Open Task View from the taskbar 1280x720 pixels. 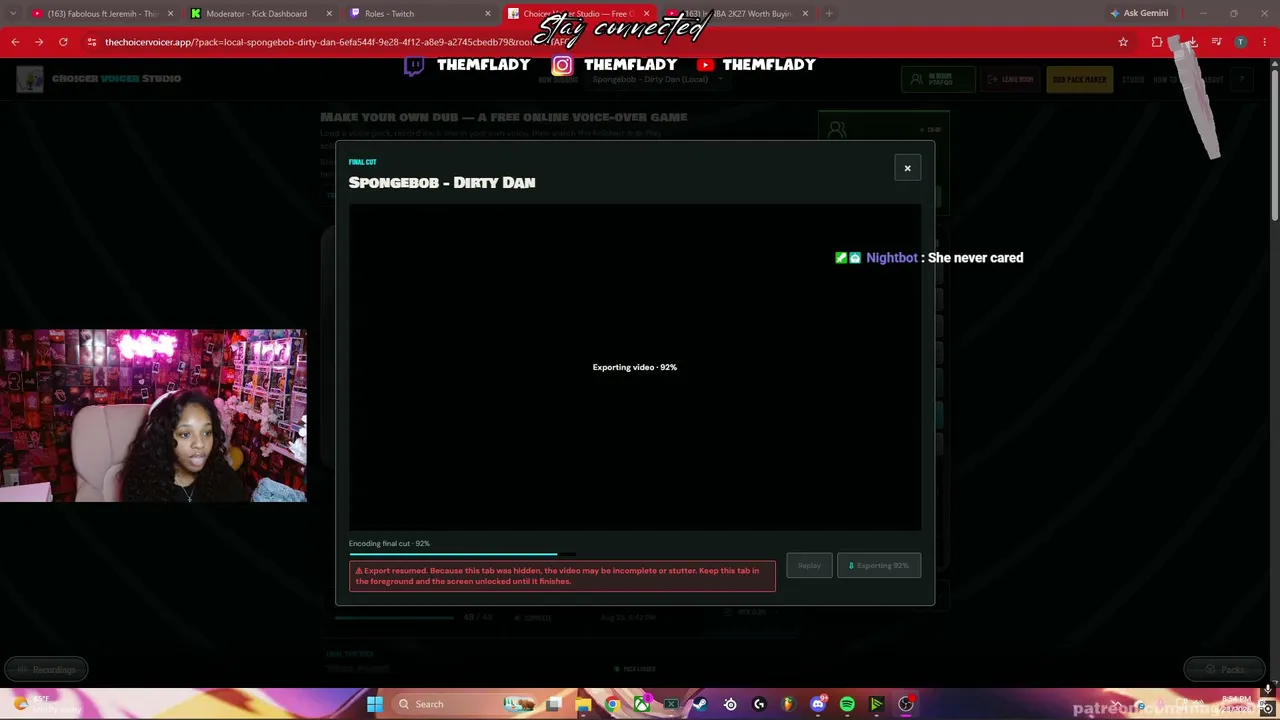(x=554, y=704)
